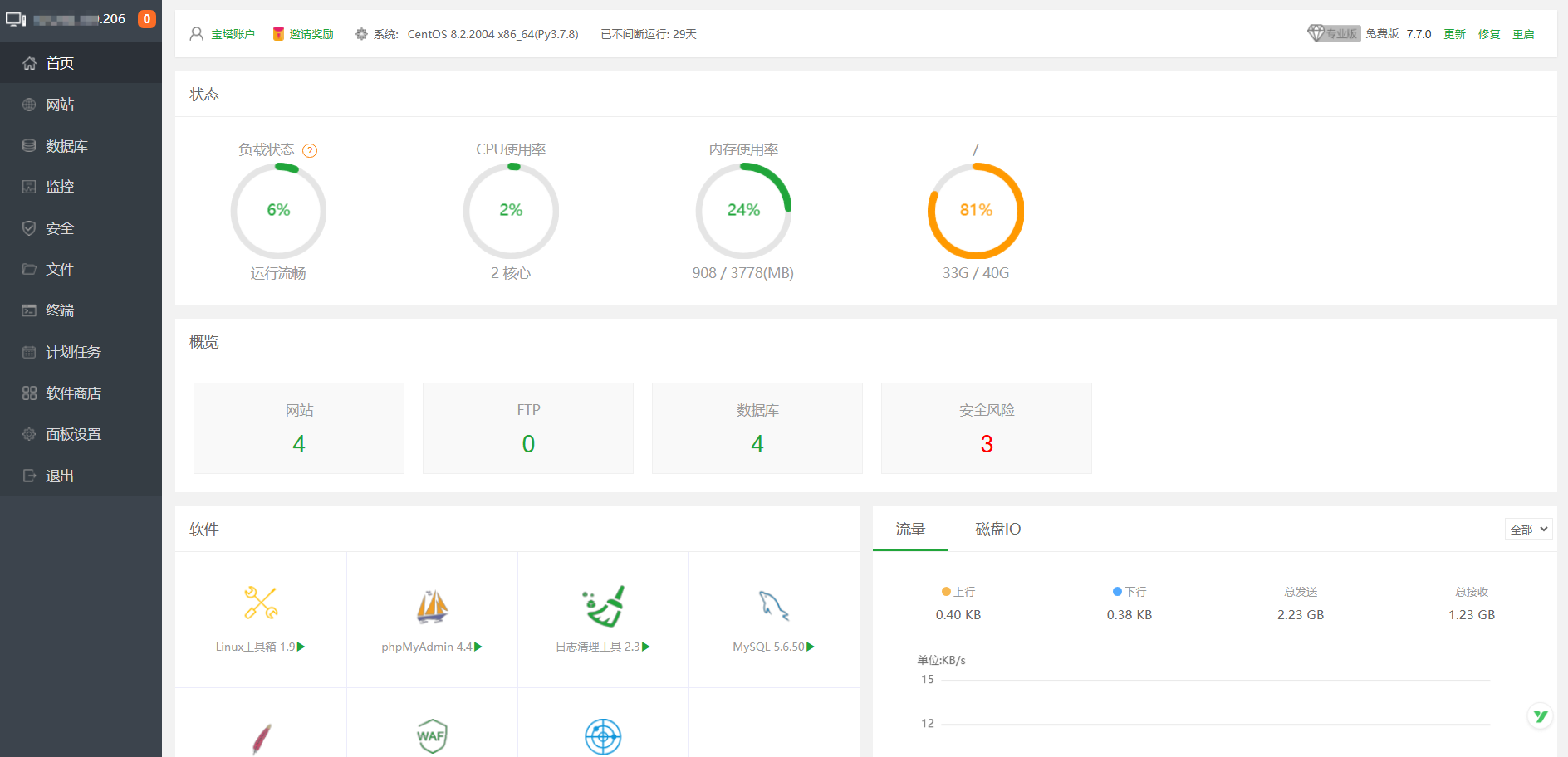Open the blue radar target software icon
Image resolution: width=1568 pixels, height=757 pixels.
tap(603, 736)
